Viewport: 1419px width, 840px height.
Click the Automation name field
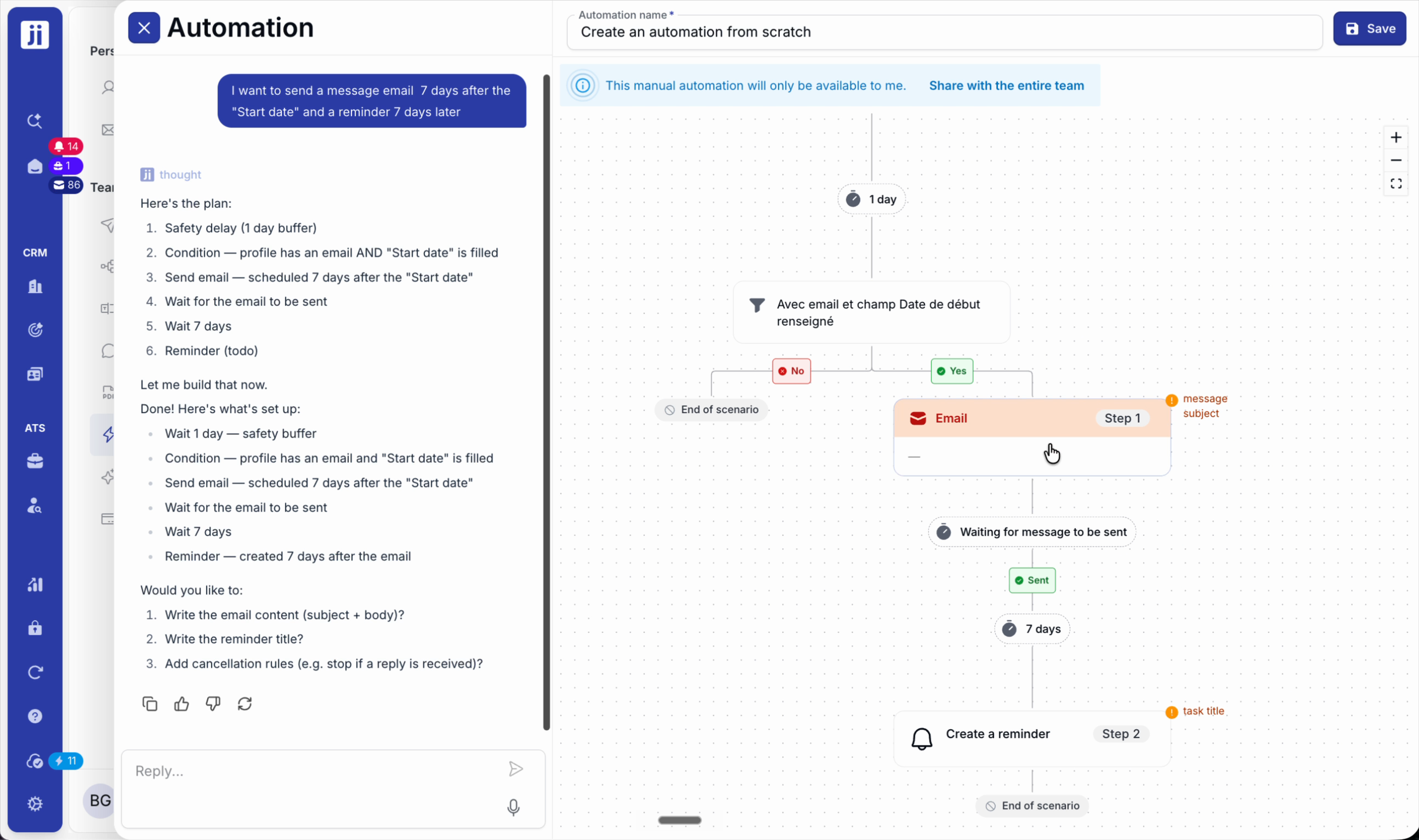944,32
